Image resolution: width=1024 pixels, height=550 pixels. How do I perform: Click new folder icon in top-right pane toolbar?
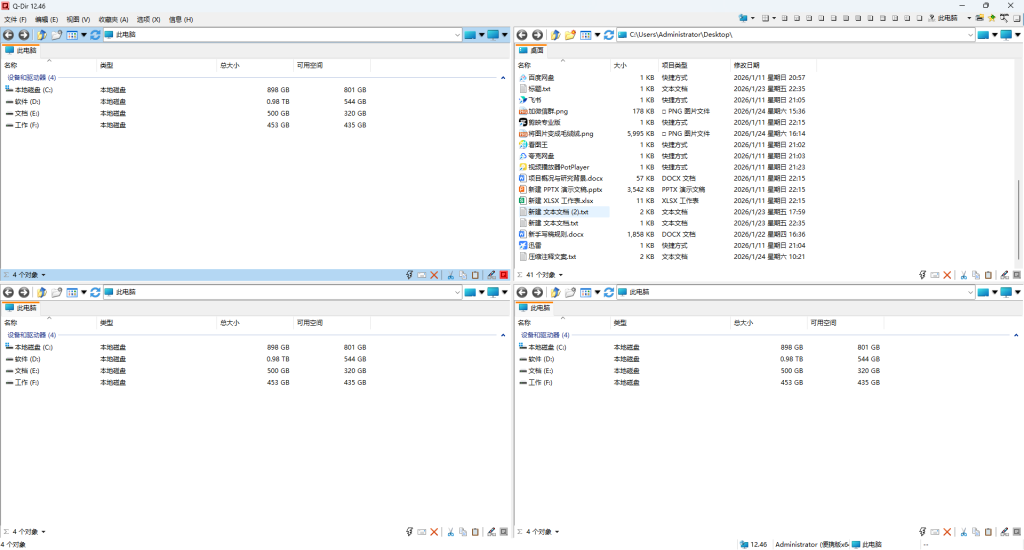point(570,35)
